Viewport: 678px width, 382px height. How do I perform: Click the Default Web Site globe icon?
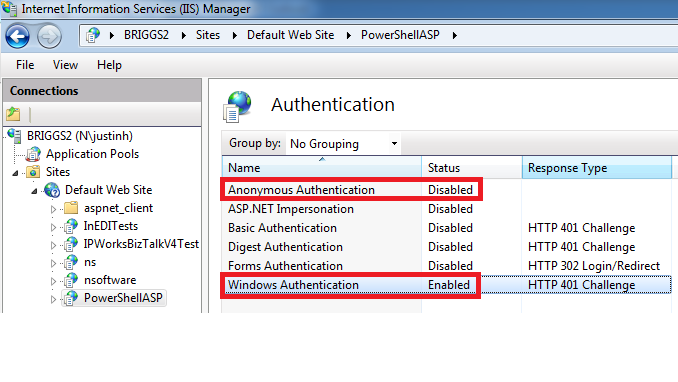point(52,190)
